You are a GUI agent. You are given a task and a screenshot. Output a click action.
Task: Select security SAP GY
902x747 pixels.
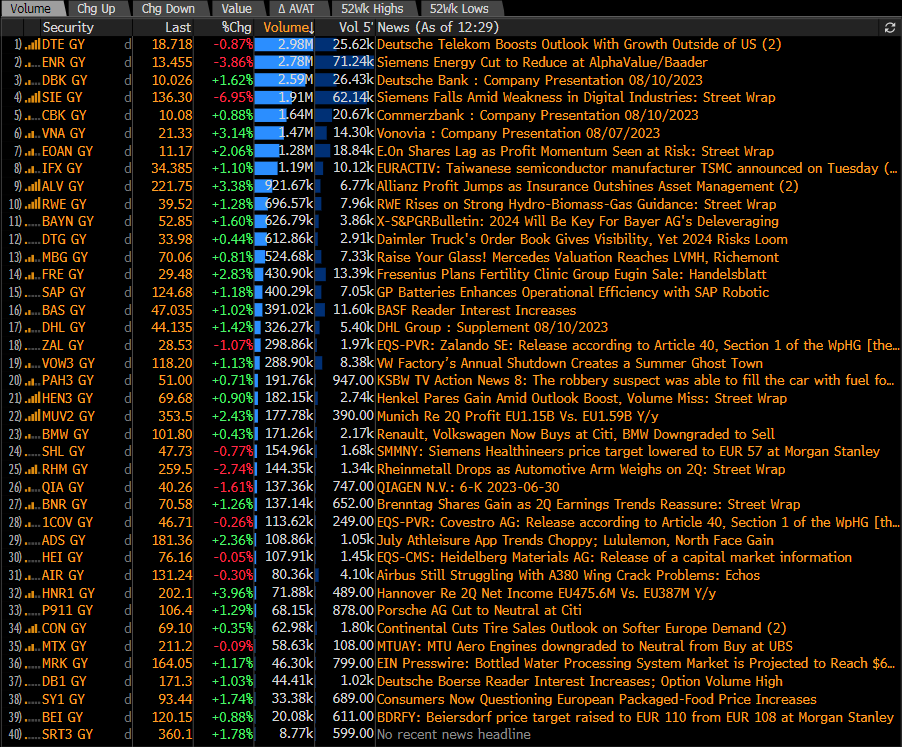pos(63,292)
